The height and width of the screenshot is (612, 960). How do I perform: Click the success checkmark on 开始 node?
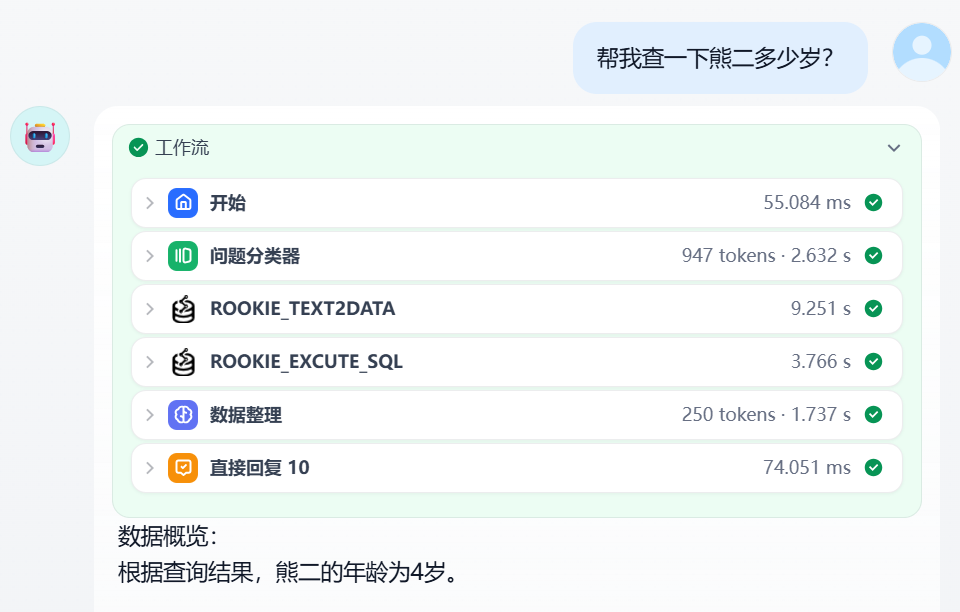[x=873, y=202]
